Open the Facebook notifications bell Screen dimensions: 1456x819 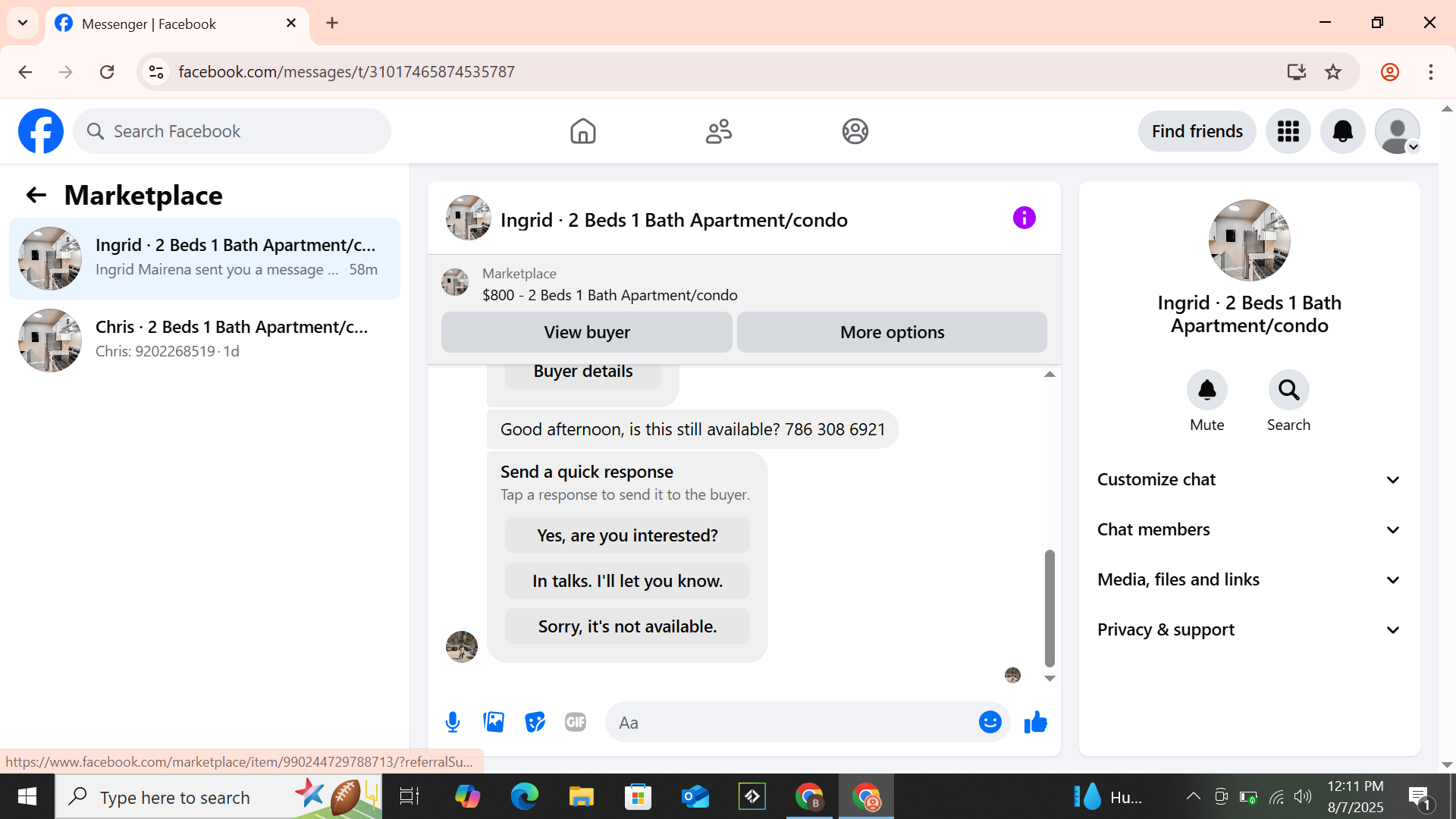1342,131
